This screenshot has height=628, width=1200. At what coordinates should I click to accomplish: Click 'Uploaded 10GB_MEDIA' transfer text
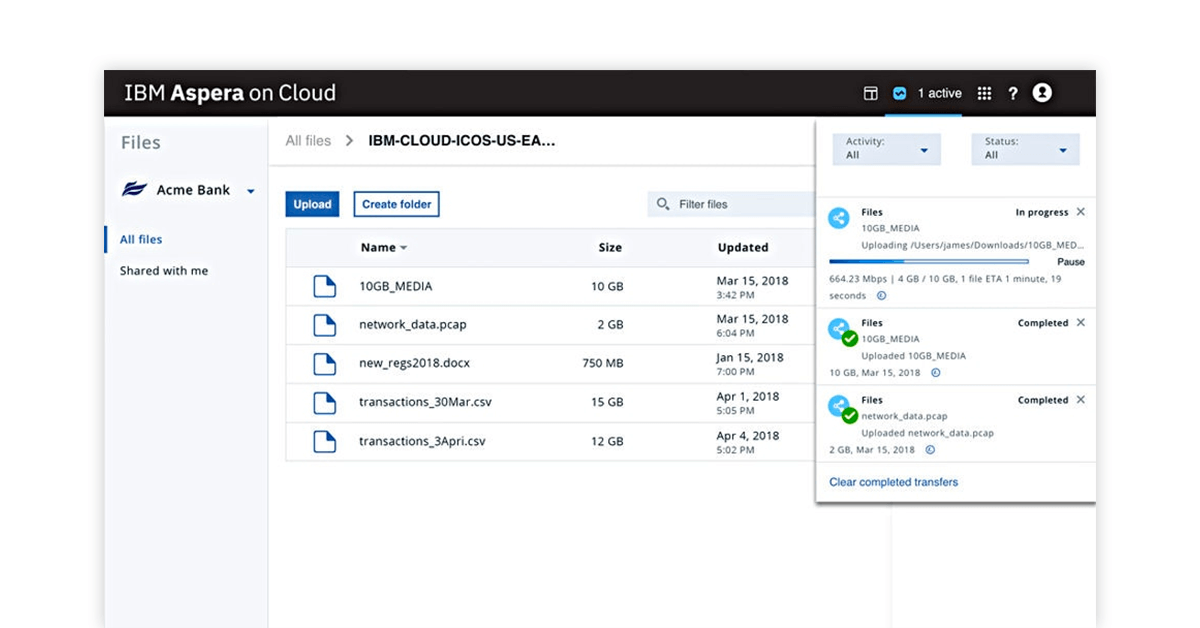click(x=914, y=356)
